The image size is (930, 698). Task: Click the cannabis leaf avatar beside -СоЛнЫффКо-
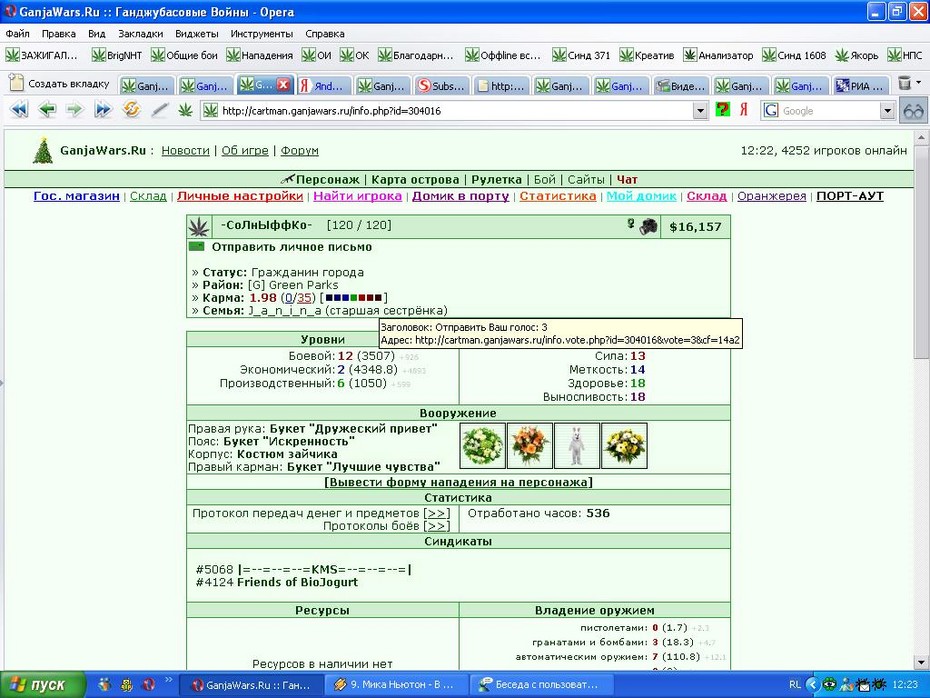click(199, 227)
